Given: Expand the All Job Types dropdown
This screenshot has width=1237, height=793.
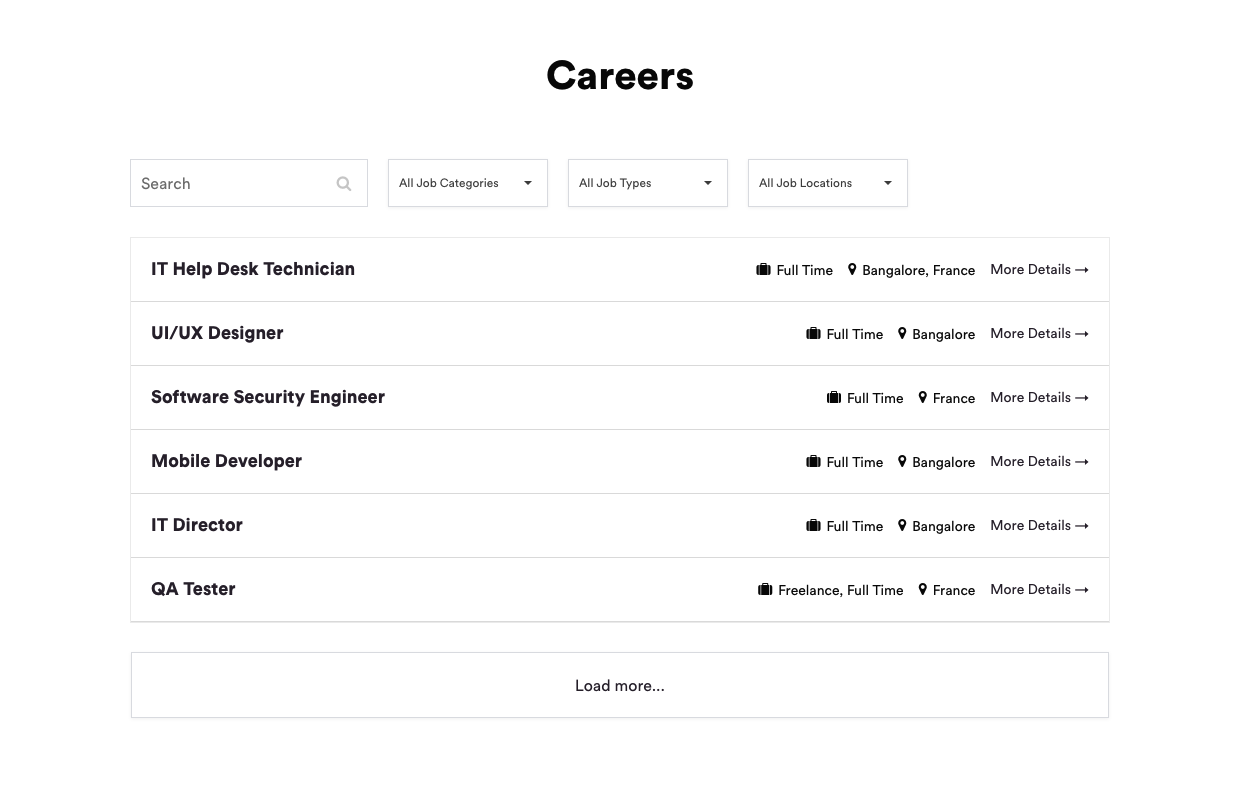Looking at the screenshot, I should pyautogui.click(x=647, y=183).
